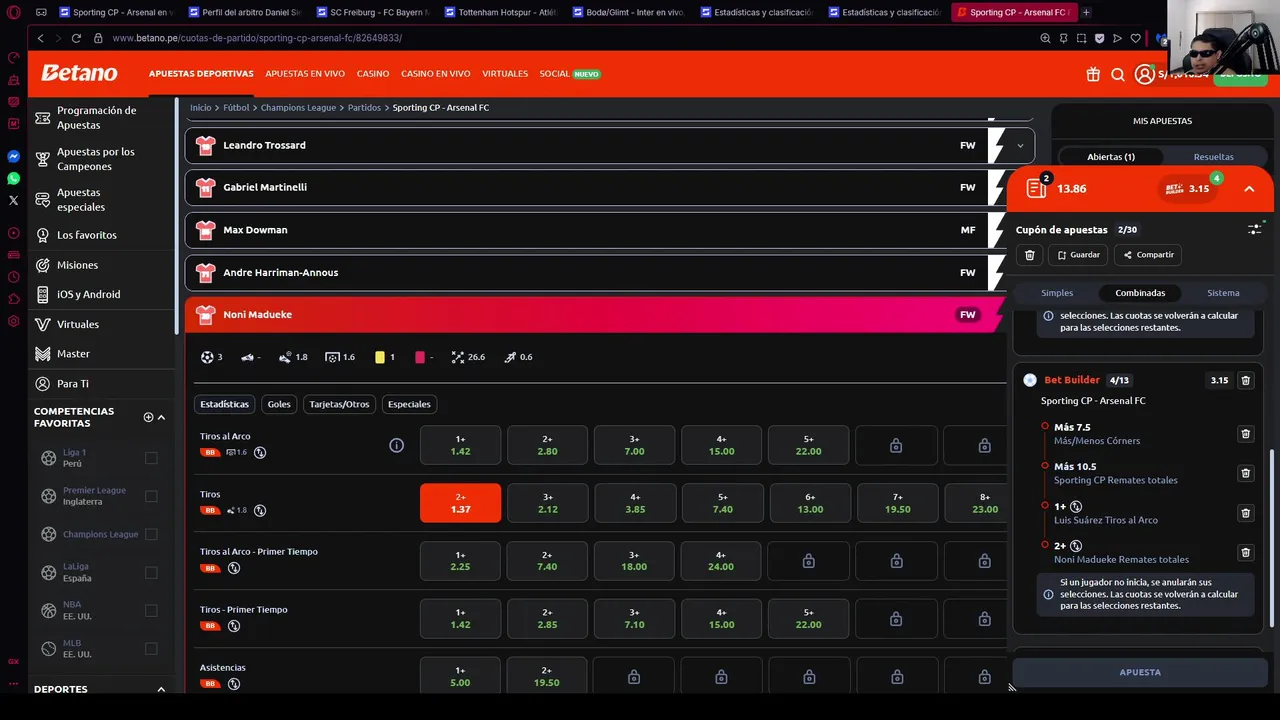1280x720 pixels.
Task: Check the NBA EE. UU. checkbox
Action: [x=151, y=610]
